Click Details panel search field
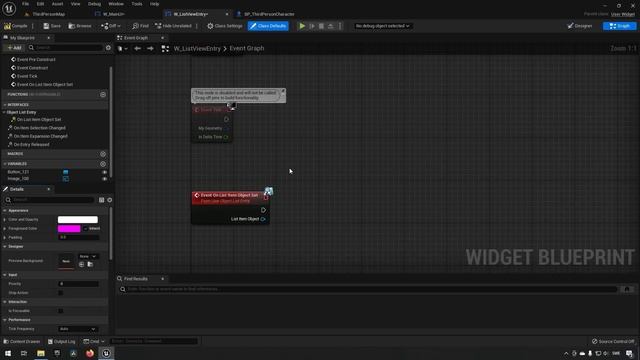This screenshot has height=360, width=640. click(50, 200)
